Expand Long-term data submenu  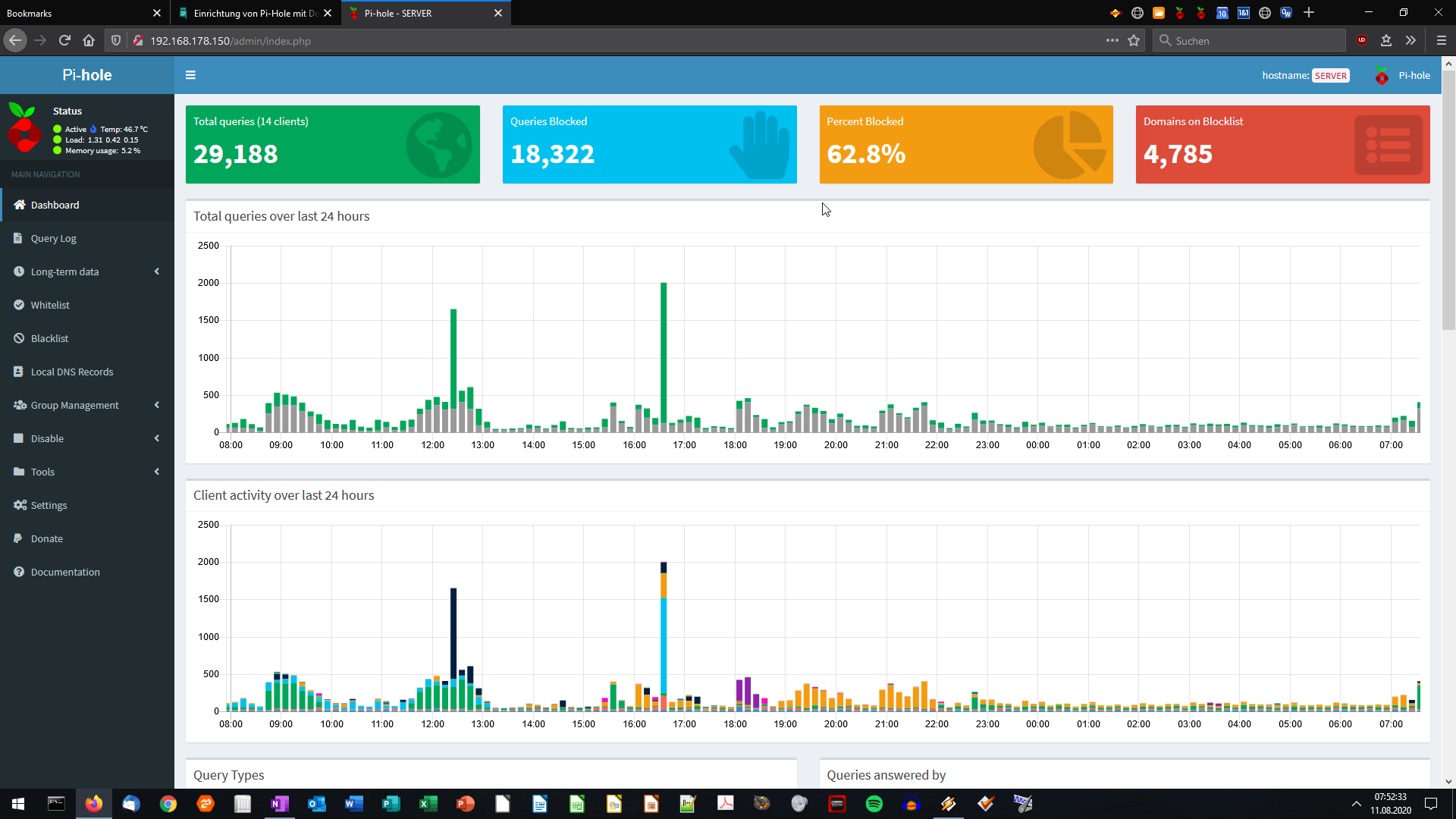point(87,271)
